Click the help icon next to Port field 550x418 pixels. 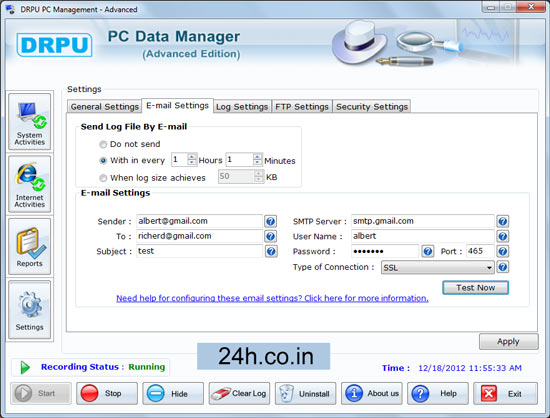pyautogui.click(x=502, y=251)
